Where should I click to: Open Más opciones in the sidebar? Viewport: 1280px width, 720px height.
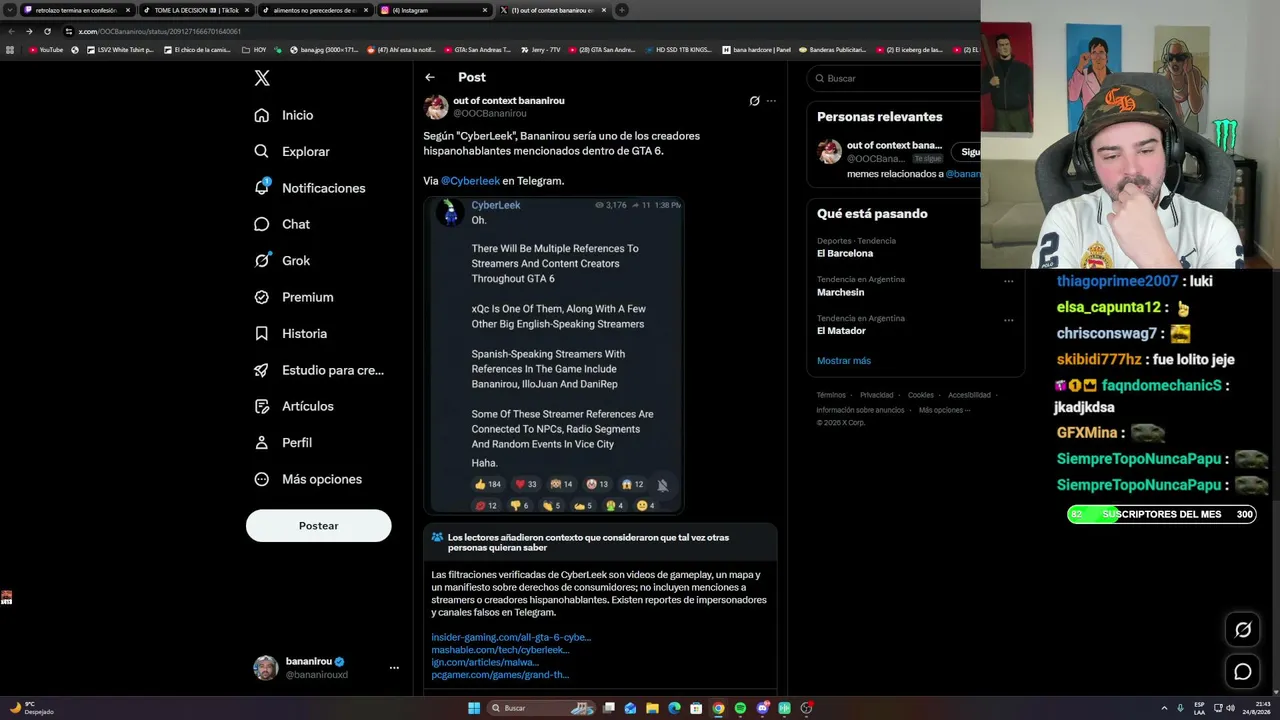tap(308, 479)
